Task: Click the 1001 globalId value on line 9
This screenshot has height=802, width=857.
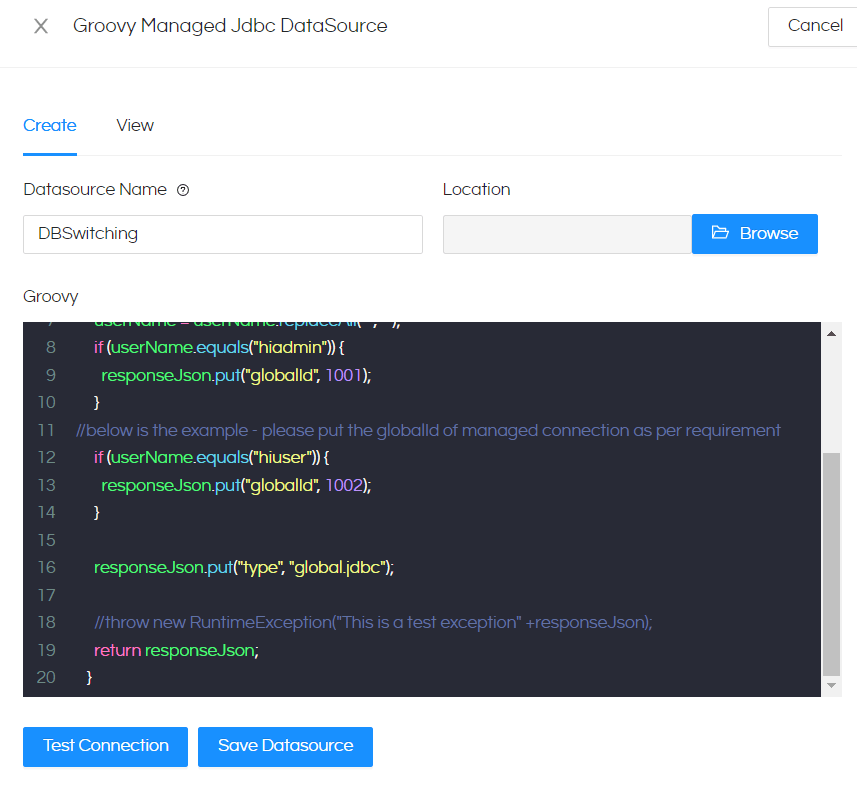Action: pyautogui.click(x=344, y=375)
